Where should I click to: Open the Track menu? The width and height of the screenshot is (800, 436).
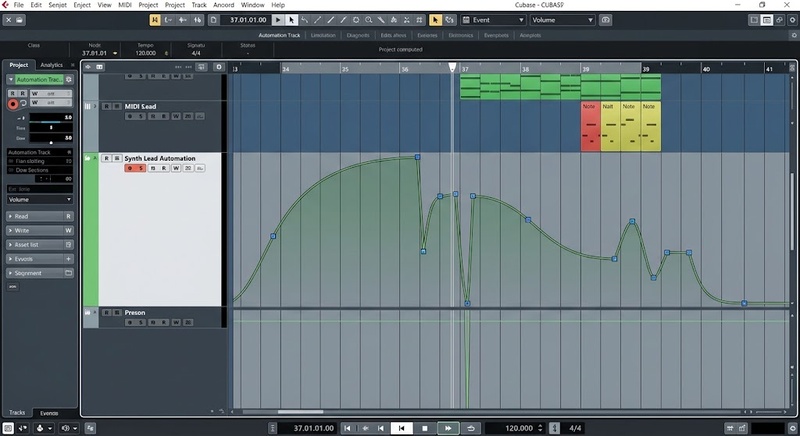tap(199, 5)
